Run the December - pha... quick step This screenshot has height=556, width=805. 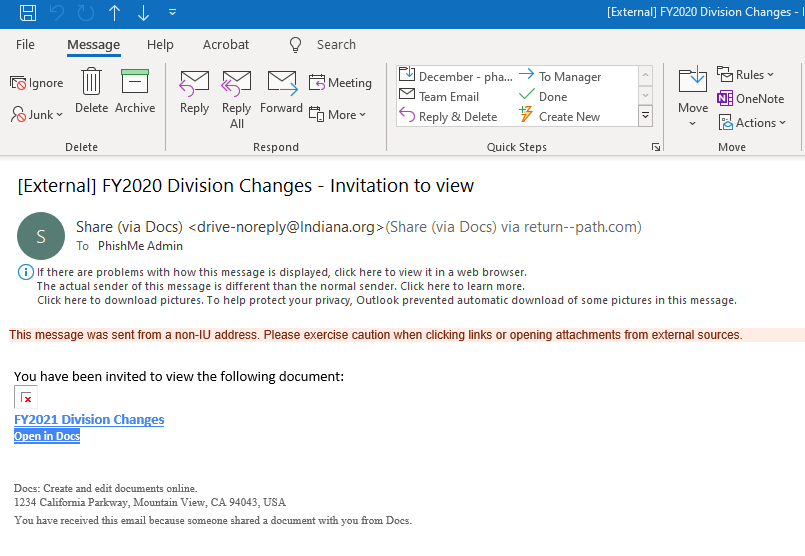[456, 76]
